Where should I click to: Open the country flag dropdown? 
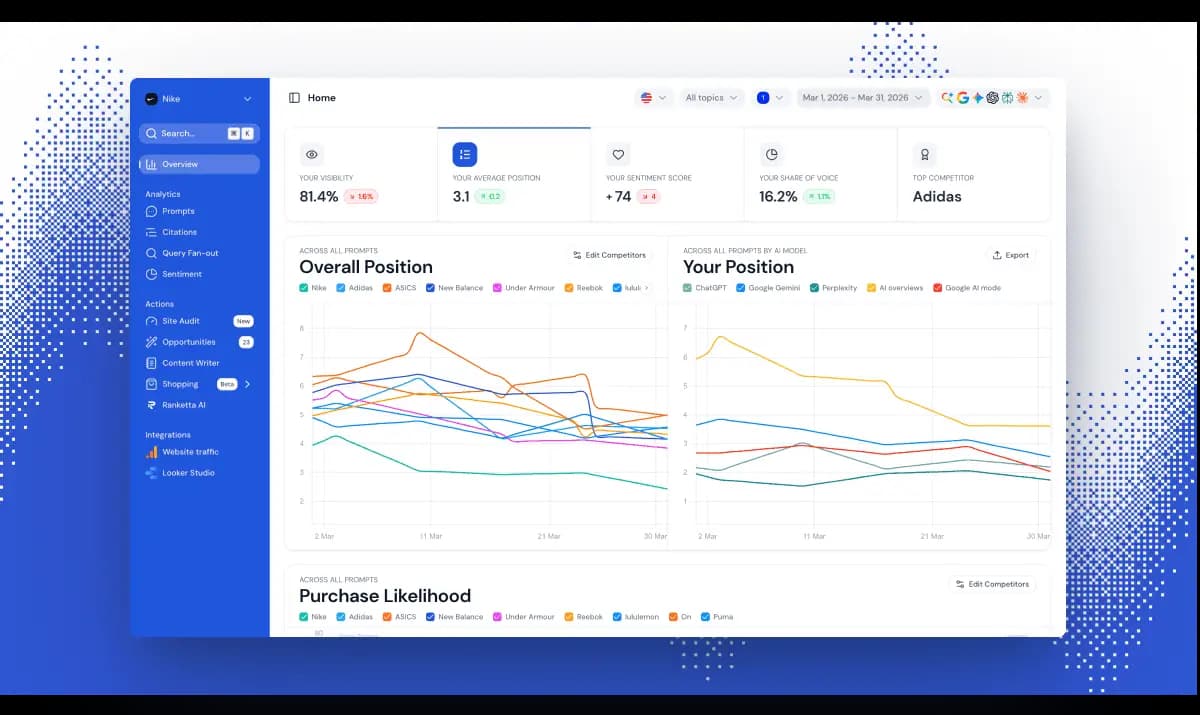653,98
